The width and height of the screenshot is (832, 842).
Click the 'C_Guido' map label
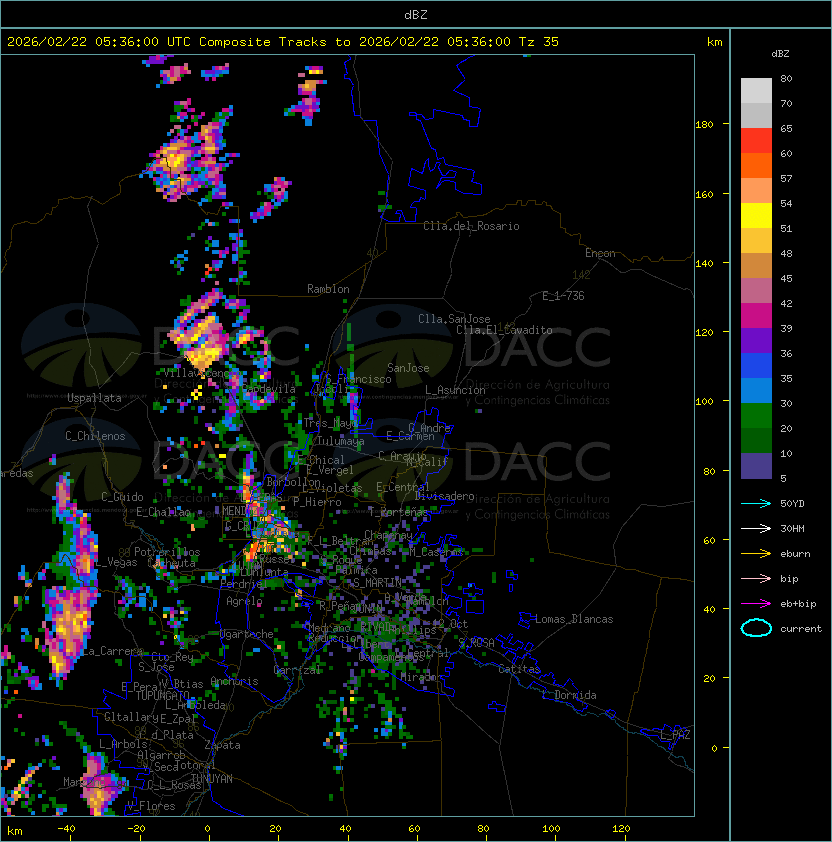point(122,497)
